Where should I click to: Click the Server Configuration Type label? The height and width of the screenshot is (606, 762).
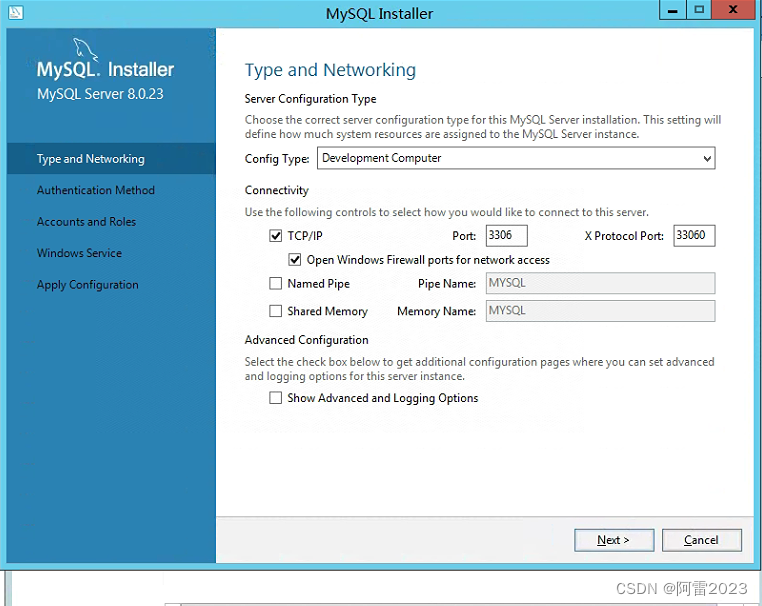[x=311, y=99]
